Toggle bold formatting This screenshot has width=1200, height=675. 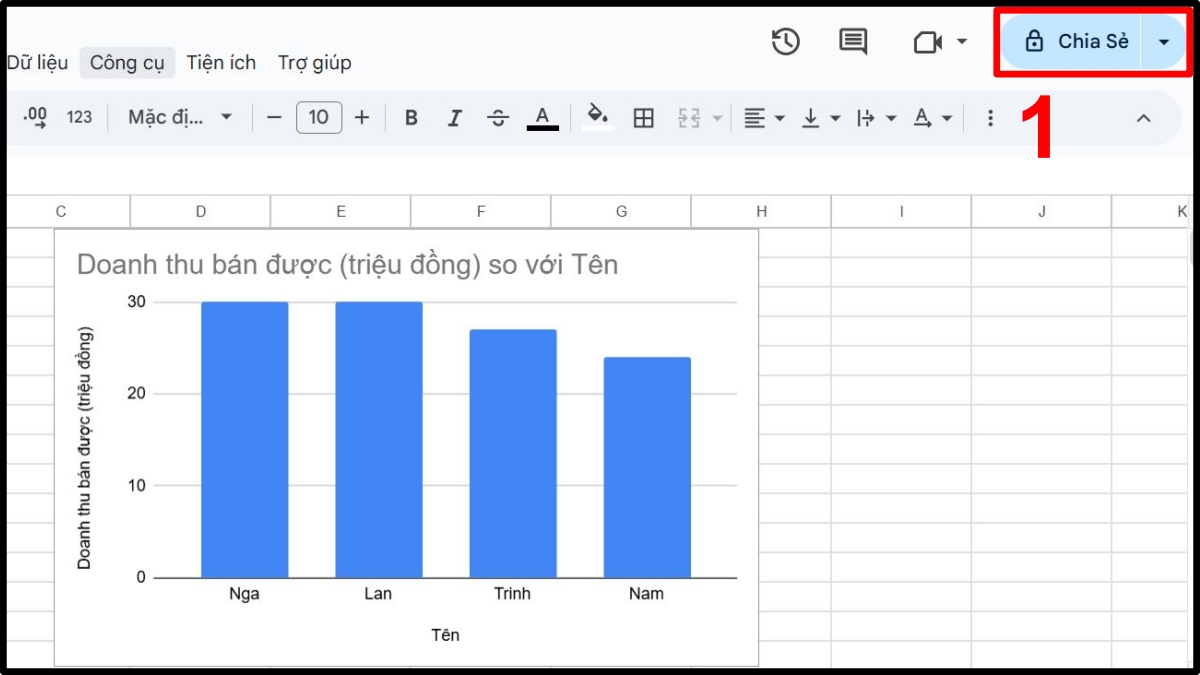pos(411,117)
